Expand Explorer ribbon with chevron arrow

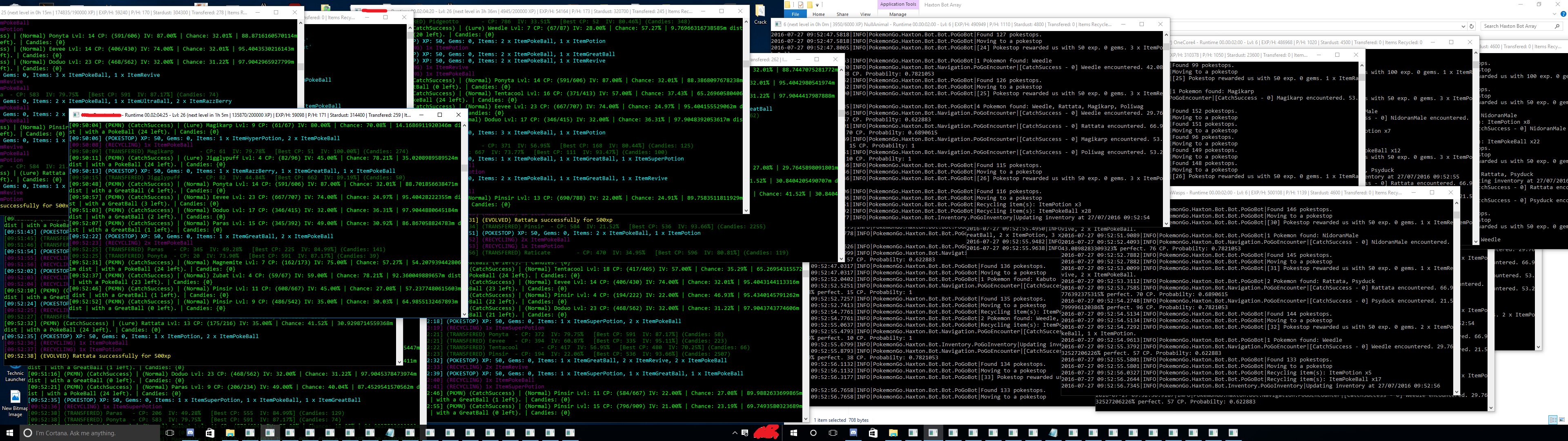pyautogui.click(x=1554, y=14)
